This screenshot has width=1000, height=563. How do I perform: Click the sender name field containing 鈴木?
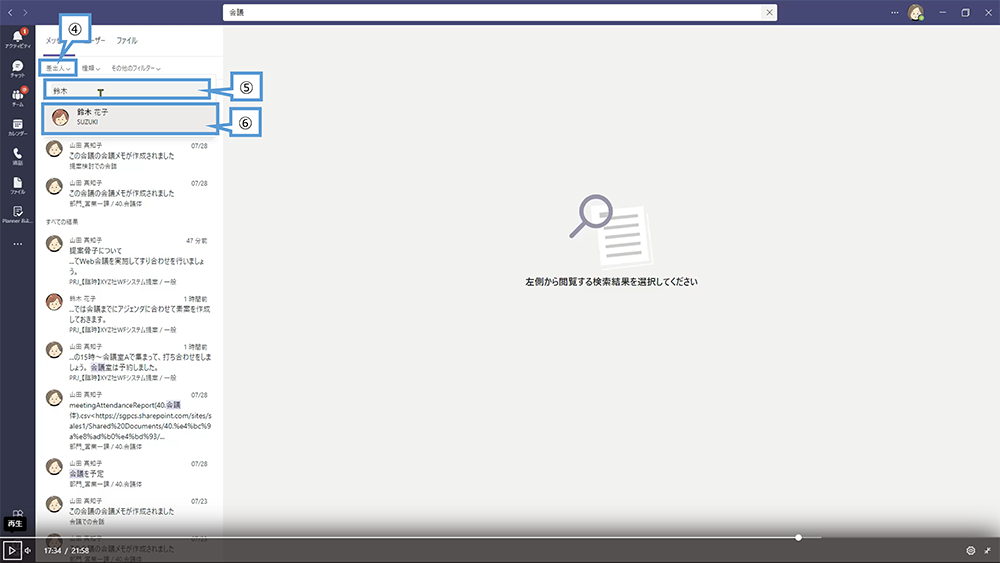point(126,91)
